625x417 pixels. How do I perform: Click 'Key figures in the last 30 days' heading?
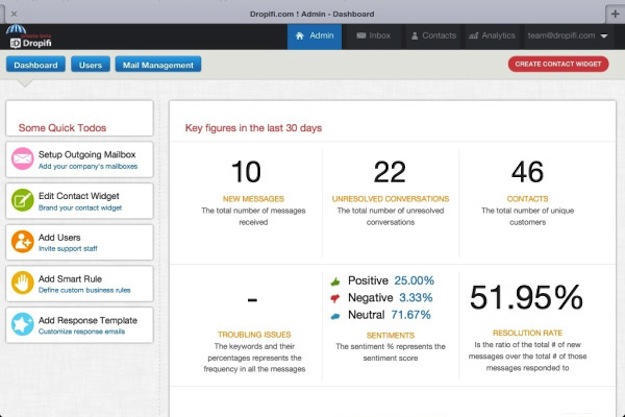pos(254,128)
